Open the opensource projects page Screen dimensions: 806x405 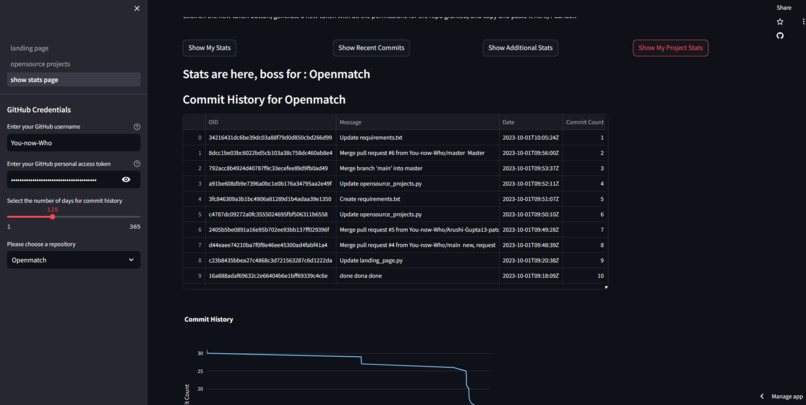(x=40, y=64)
